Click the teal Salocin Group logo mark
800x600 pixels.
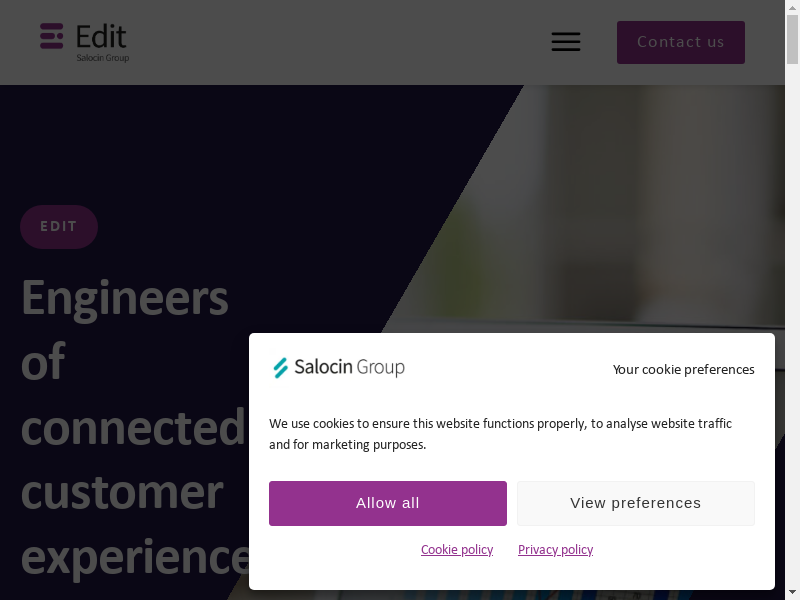(281, 368)
